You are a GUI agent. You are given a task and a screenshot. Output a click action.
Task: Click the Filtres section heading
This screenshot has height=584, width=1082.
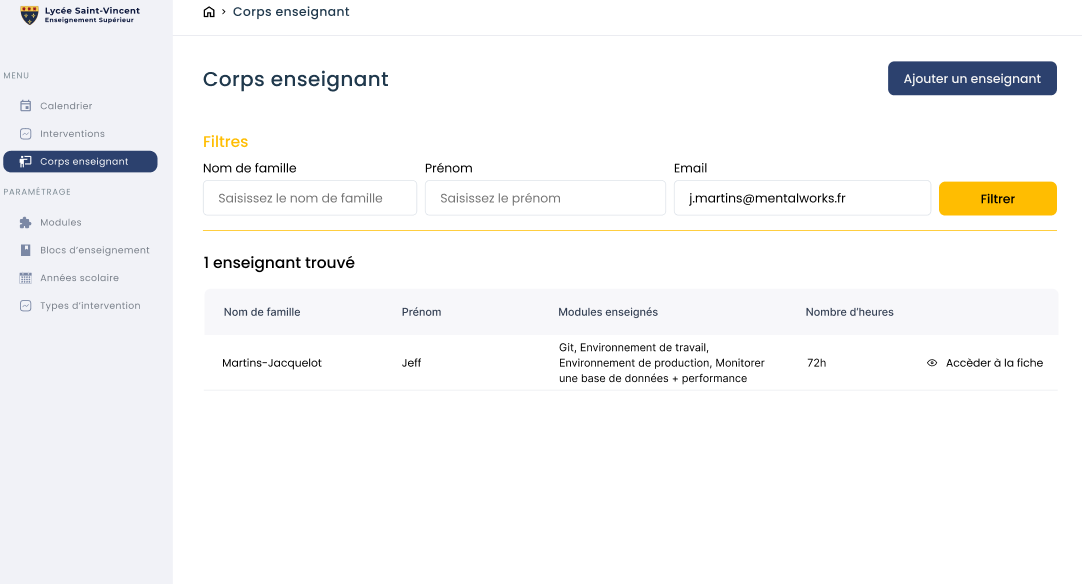pos(225,142)
